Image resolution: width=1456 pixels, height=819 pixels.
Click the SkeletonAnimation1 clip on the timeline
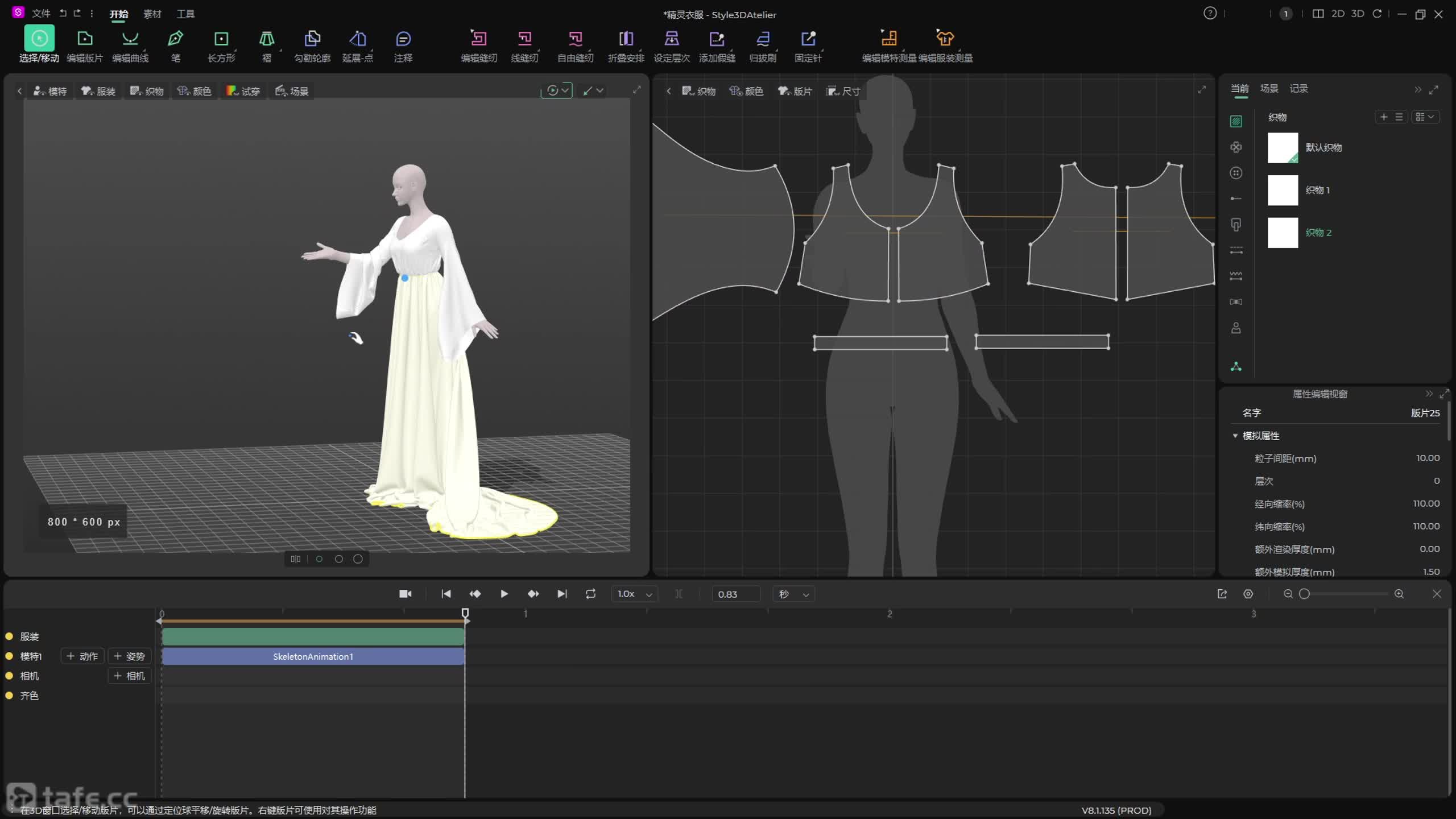point(313,656)
